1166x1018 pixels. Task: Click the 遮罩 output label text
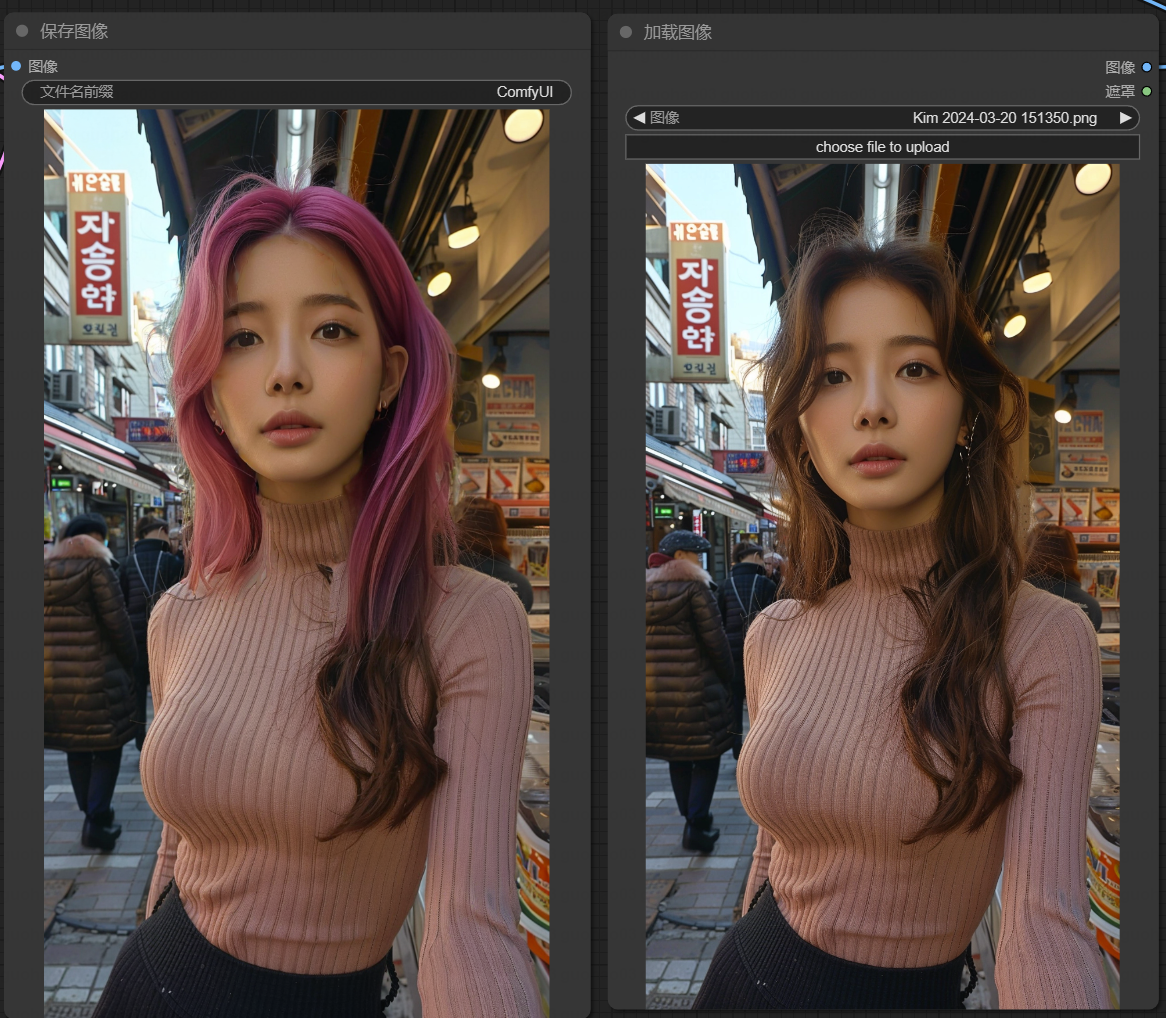(1120, 91)
